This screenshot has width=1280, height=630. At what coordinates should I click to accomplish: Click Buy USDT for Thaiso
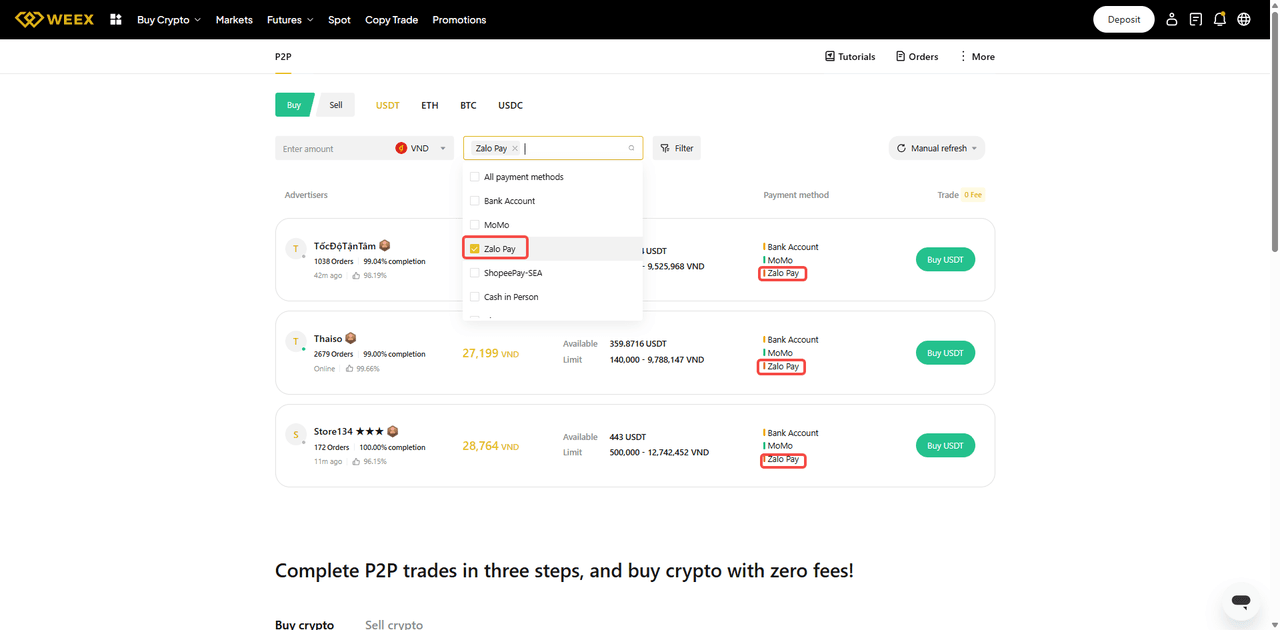pos(945,353)
